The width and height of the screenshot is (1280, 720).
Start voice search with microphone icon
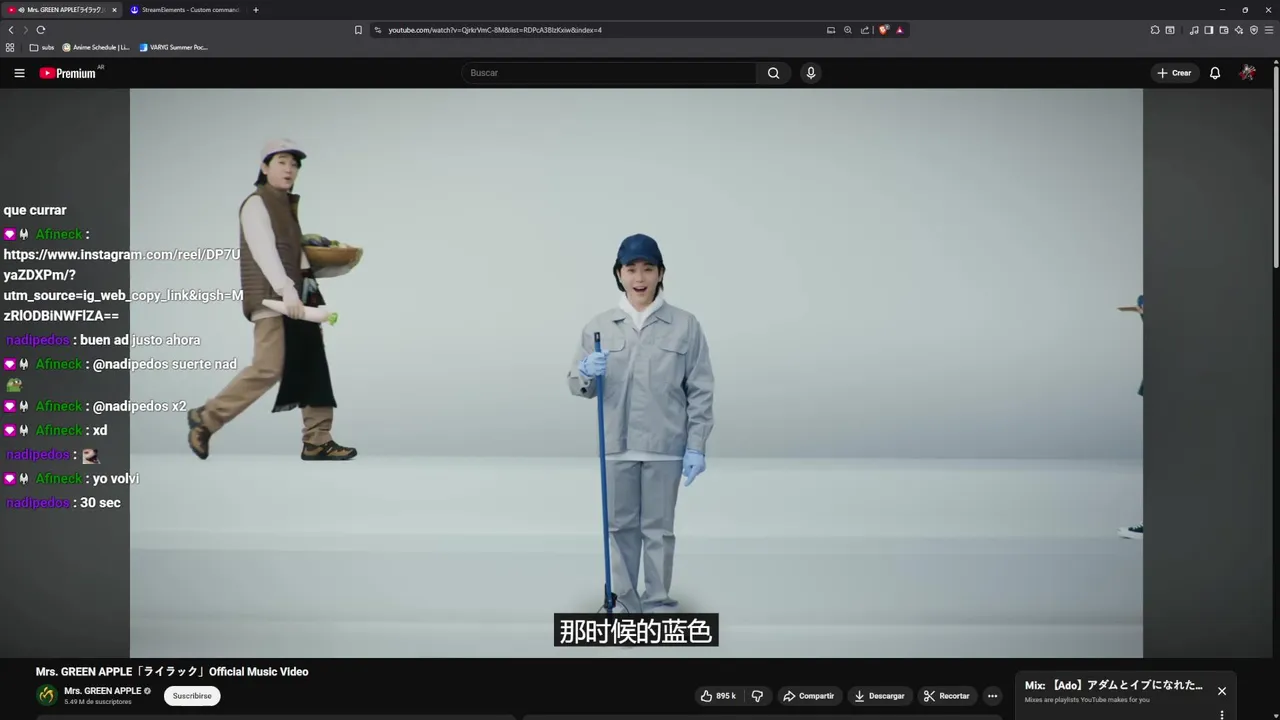811,73
